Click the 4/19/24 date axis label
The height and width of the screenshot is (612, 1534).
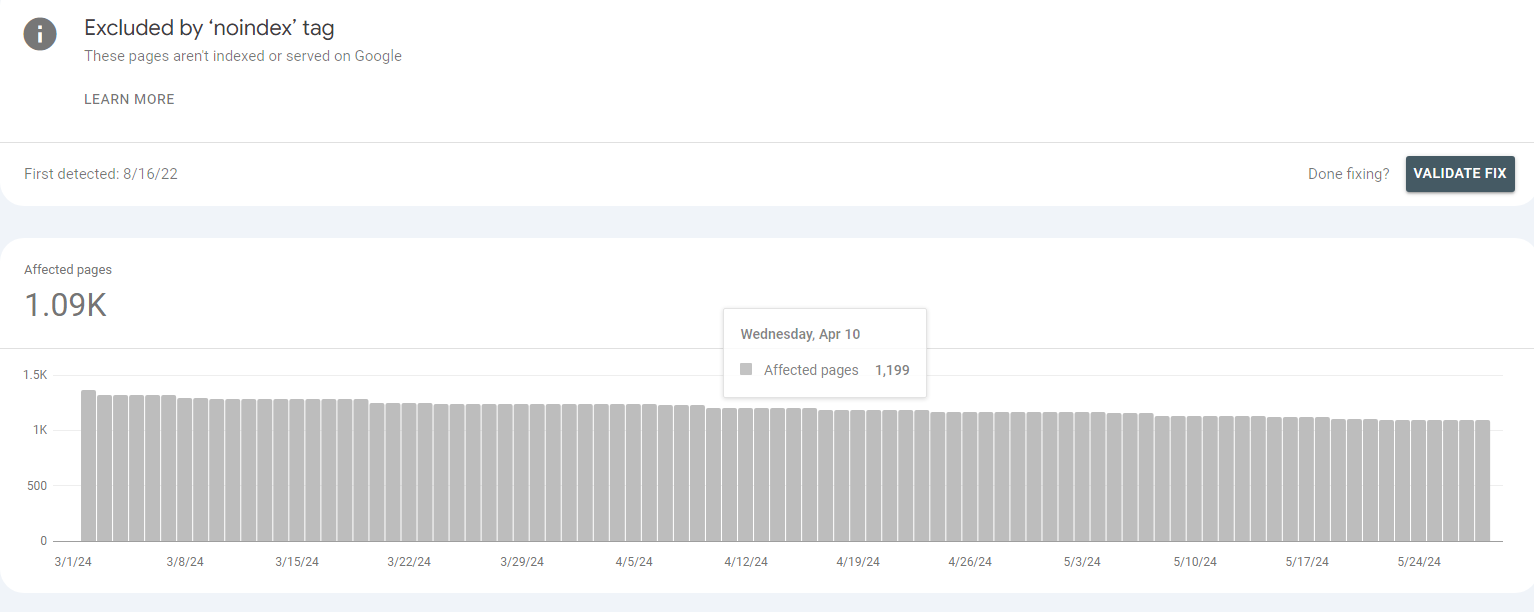[858, 562]
